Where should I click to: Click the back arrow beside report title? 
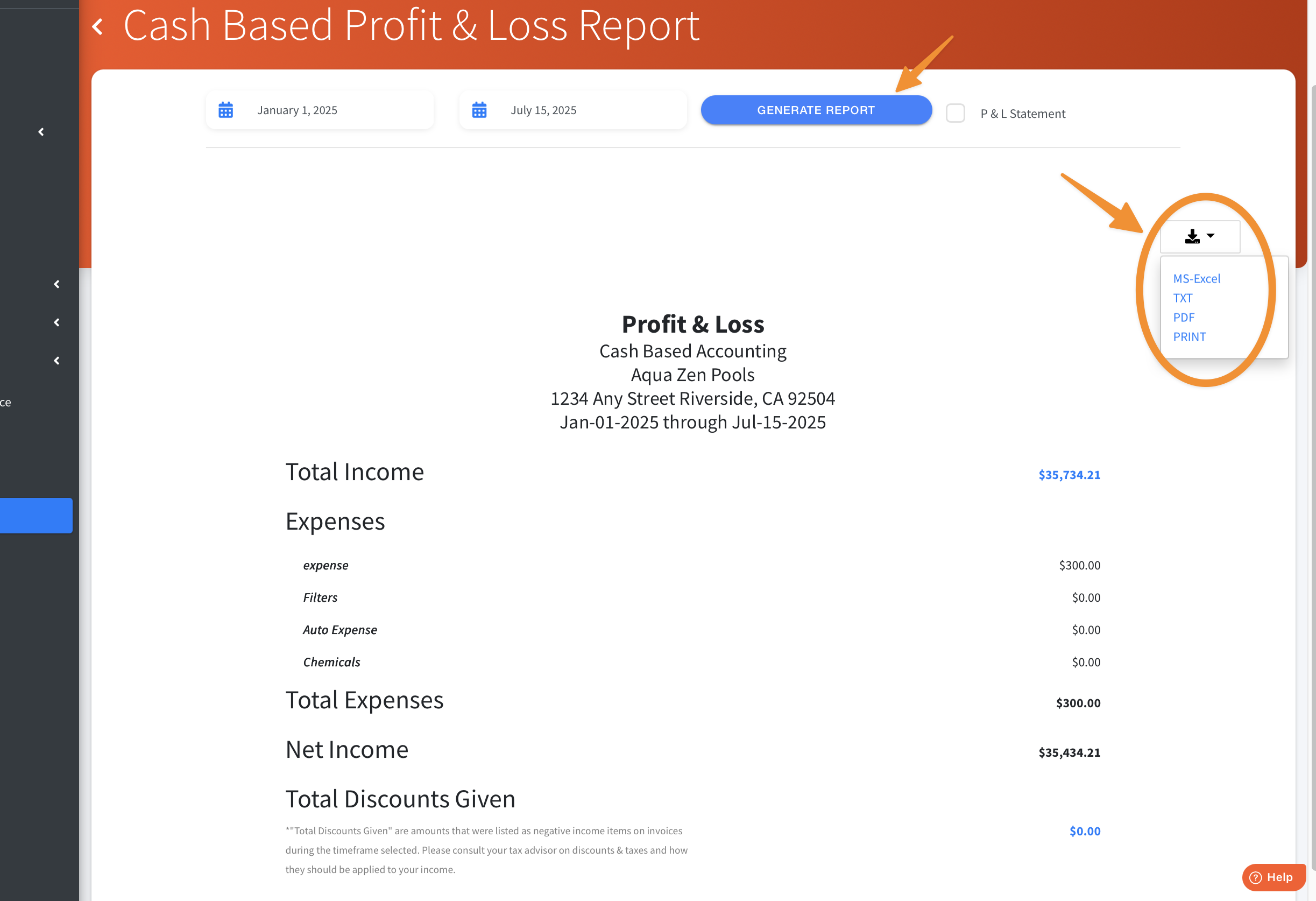coord(98,26)
